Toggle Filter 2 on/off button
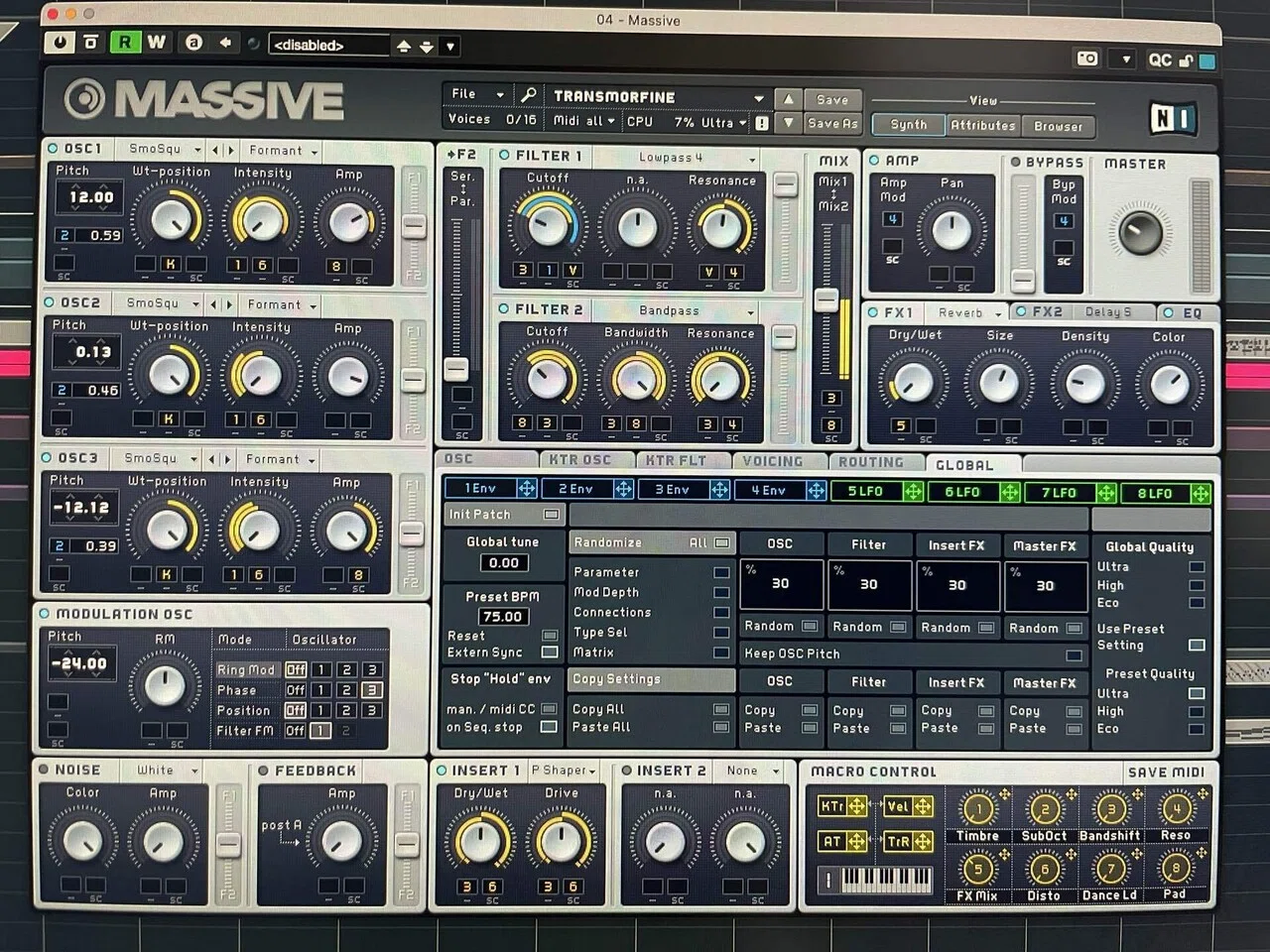 (x=504, y=308)
